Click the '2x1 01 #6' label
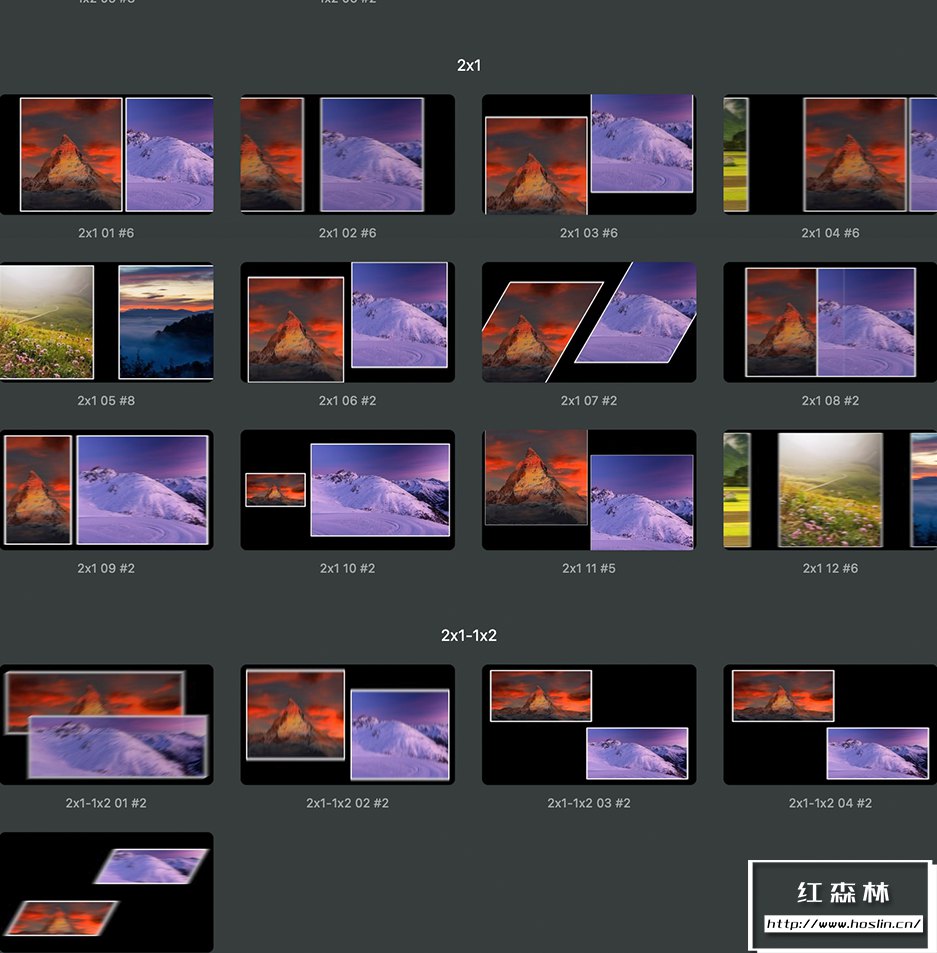This screenshot has height=953, width=937. 106,233
